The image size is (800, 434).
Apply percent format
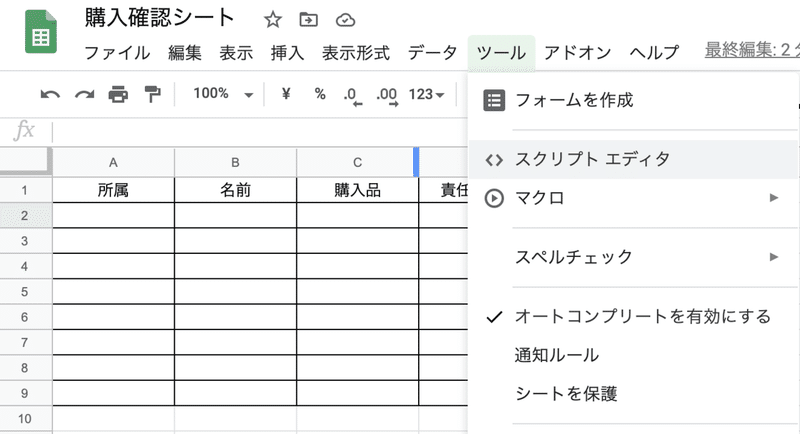(x=320, y=94)
